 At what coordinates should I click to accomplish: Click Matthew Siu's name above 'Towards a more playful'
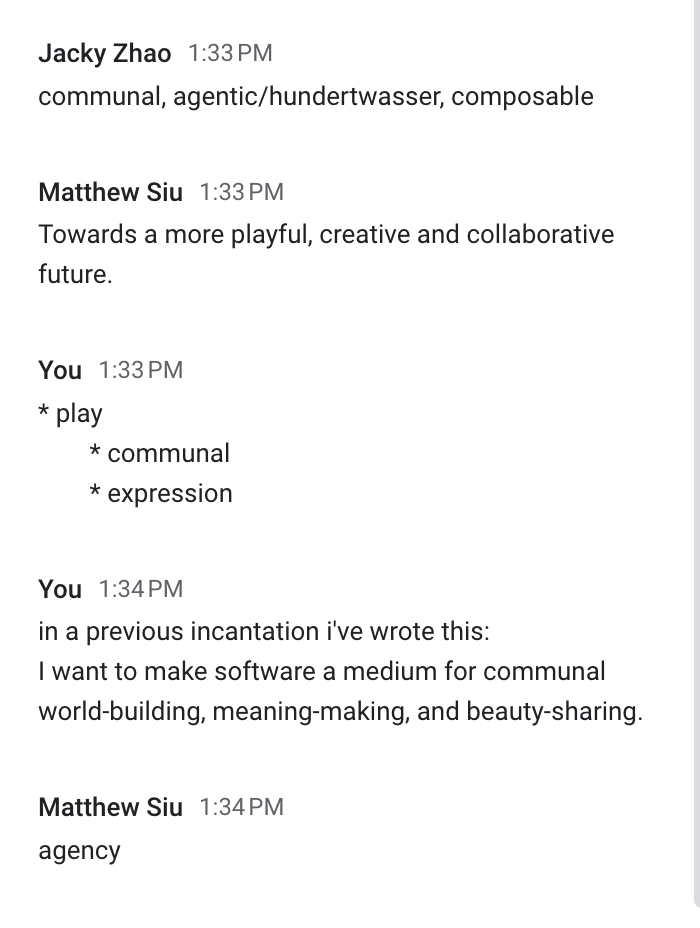(x=110, y=191)
